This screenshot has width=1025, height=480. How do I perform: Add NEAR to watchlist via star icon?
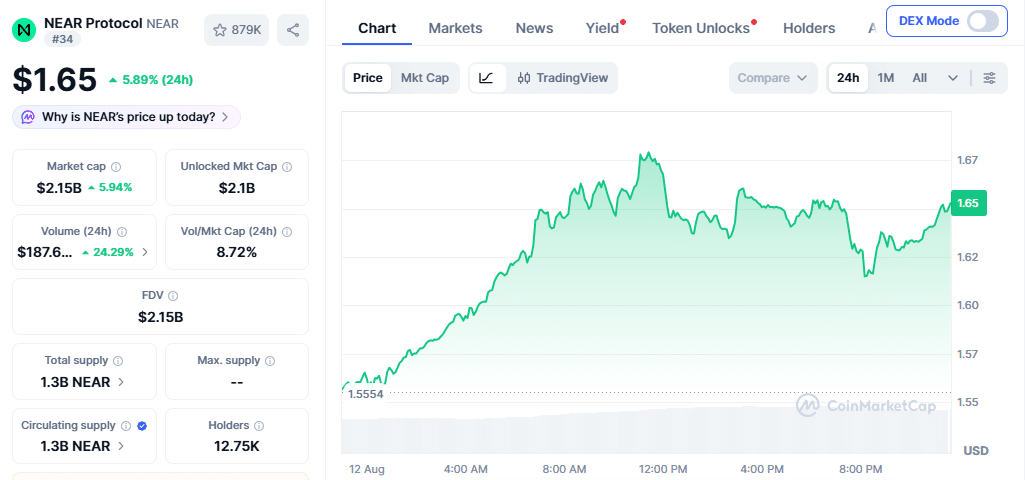click(x=220, y=30)
